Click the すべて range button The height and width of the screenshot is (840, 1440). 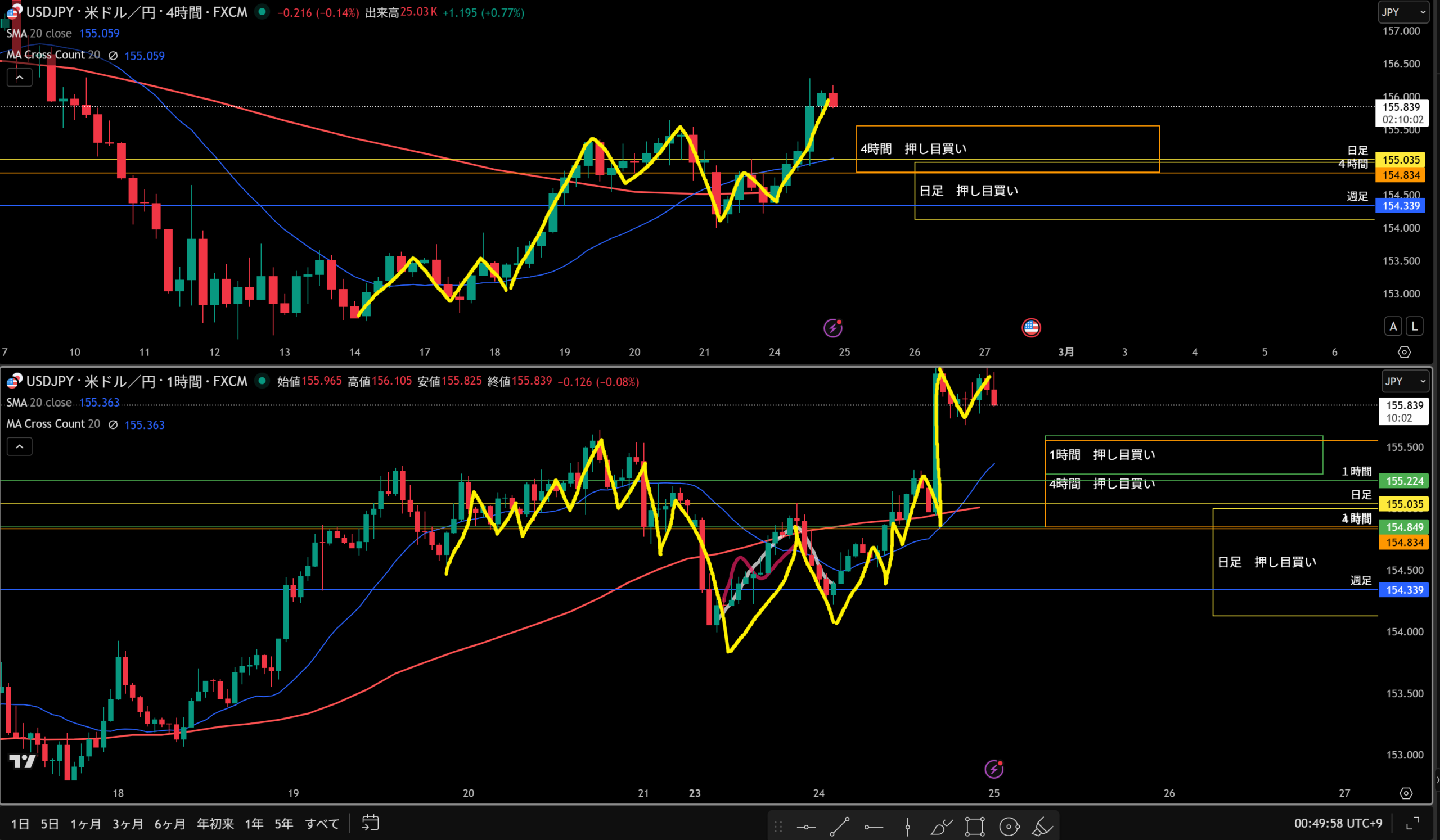click(x=322, y=824)
